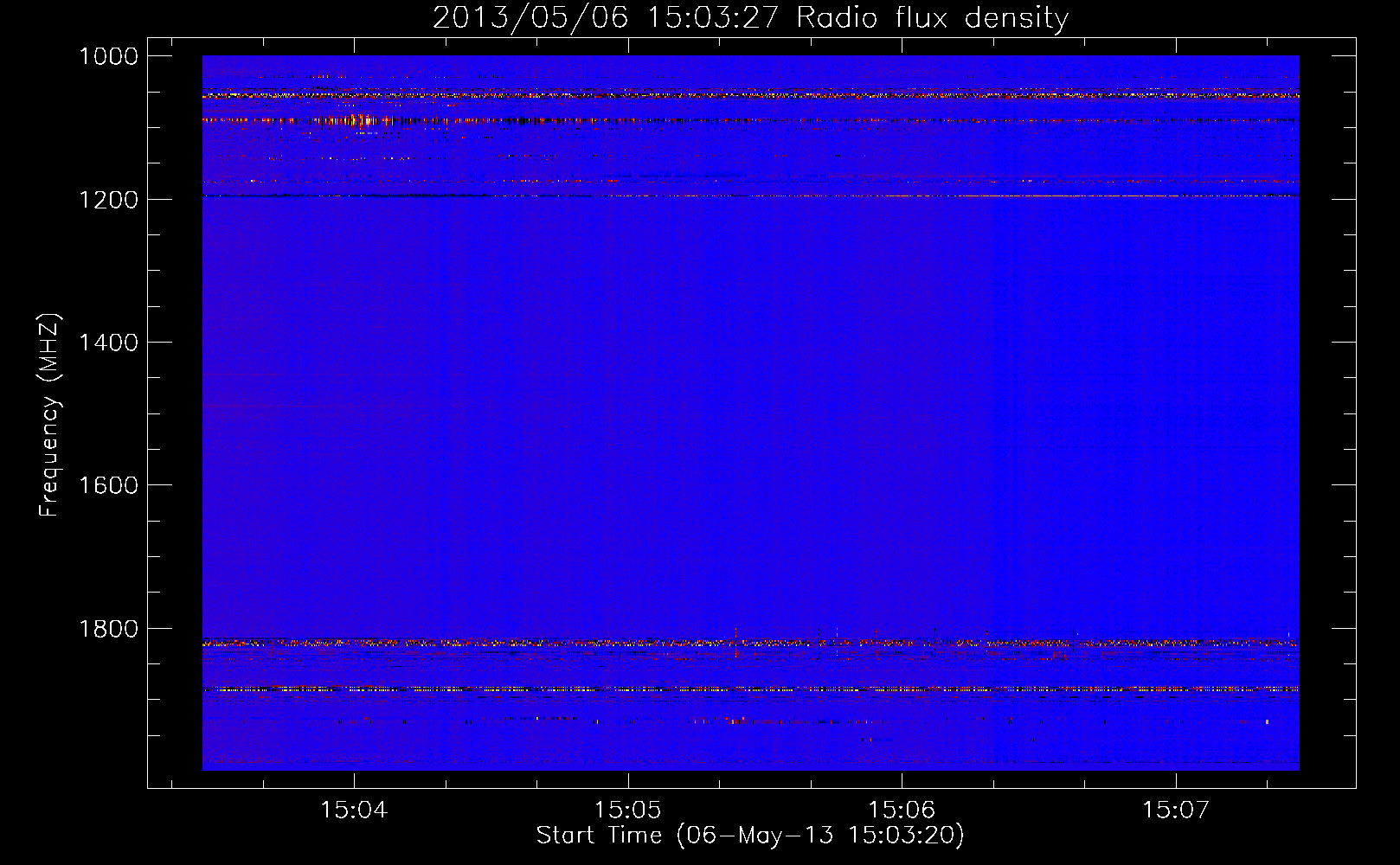
Task: Click the 1400 frequency tick label
Action: click(108, 343)
